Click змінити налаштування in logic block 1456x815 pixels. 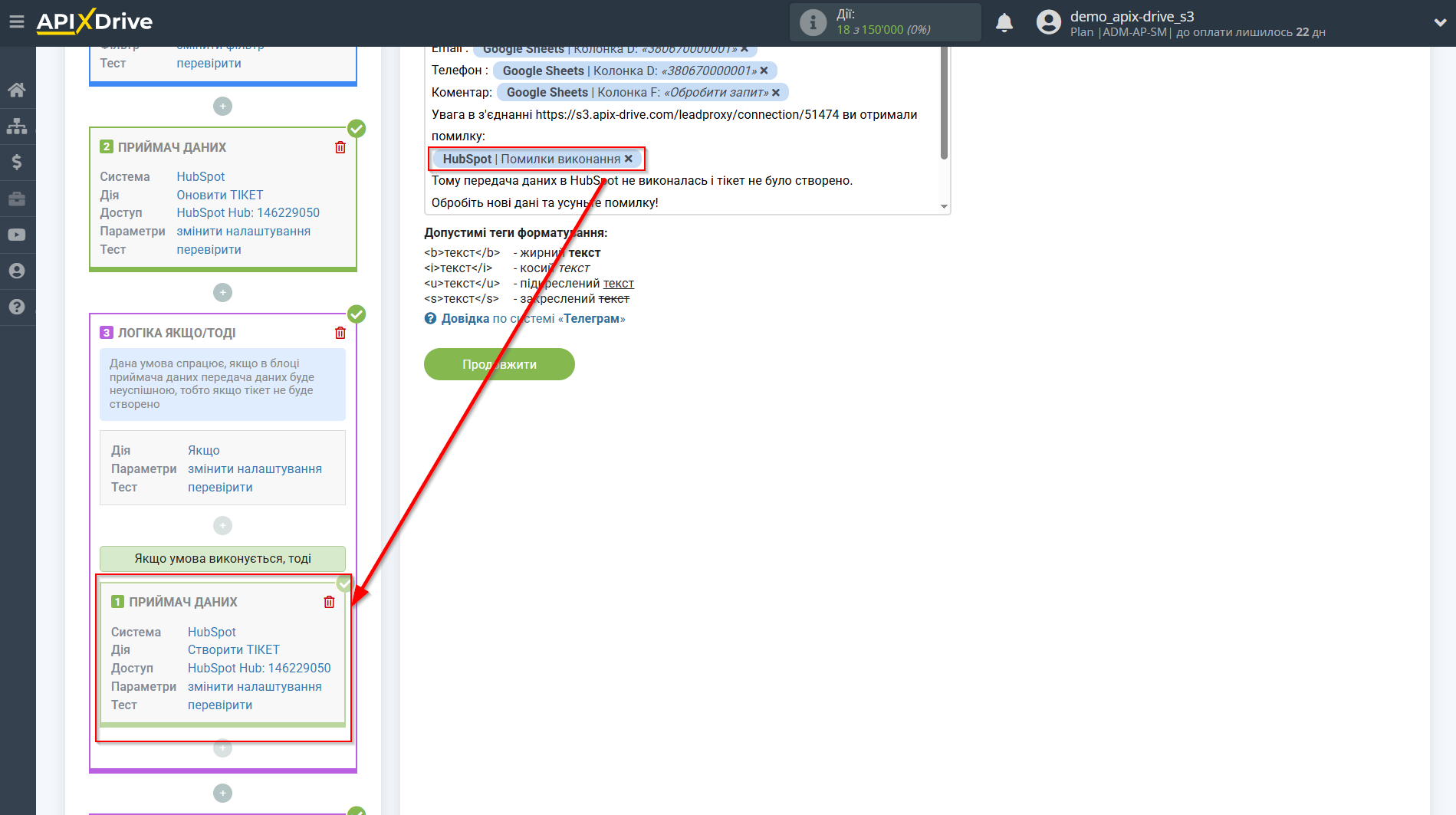(255, 468)
